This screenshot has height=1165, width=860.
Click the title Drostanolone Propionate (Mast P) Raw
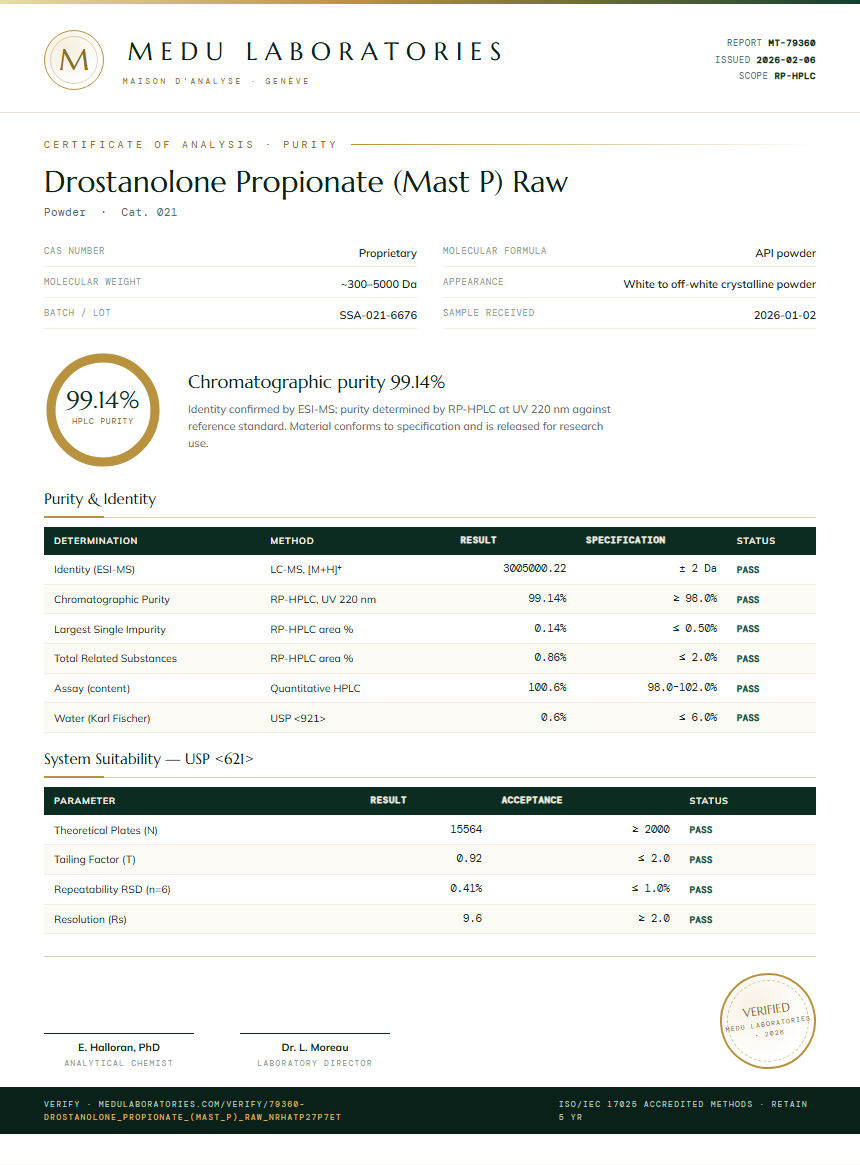click(305, 182)
